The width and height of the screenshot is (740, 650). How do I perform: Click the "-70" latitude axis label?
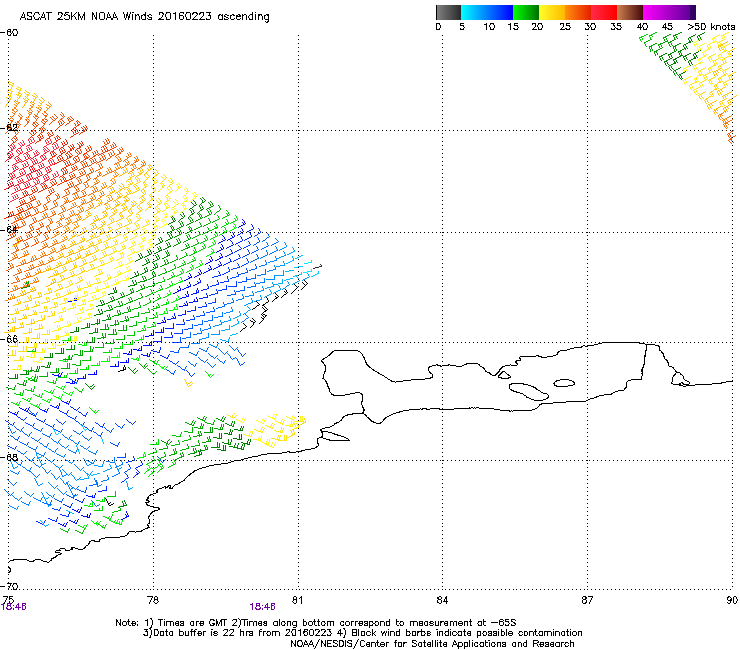click(x=9, y=586)
